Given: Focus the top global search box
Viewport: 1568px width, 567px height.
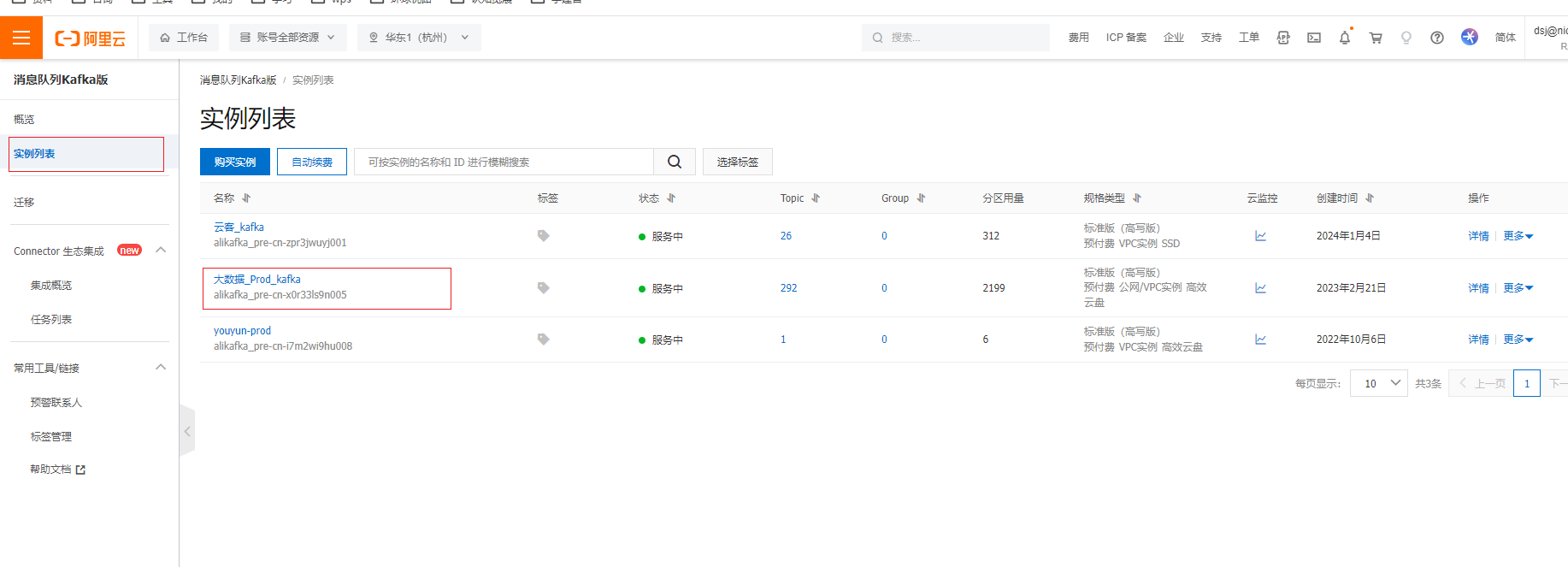Looking at the screenshot, I should [x=956, y=38].
